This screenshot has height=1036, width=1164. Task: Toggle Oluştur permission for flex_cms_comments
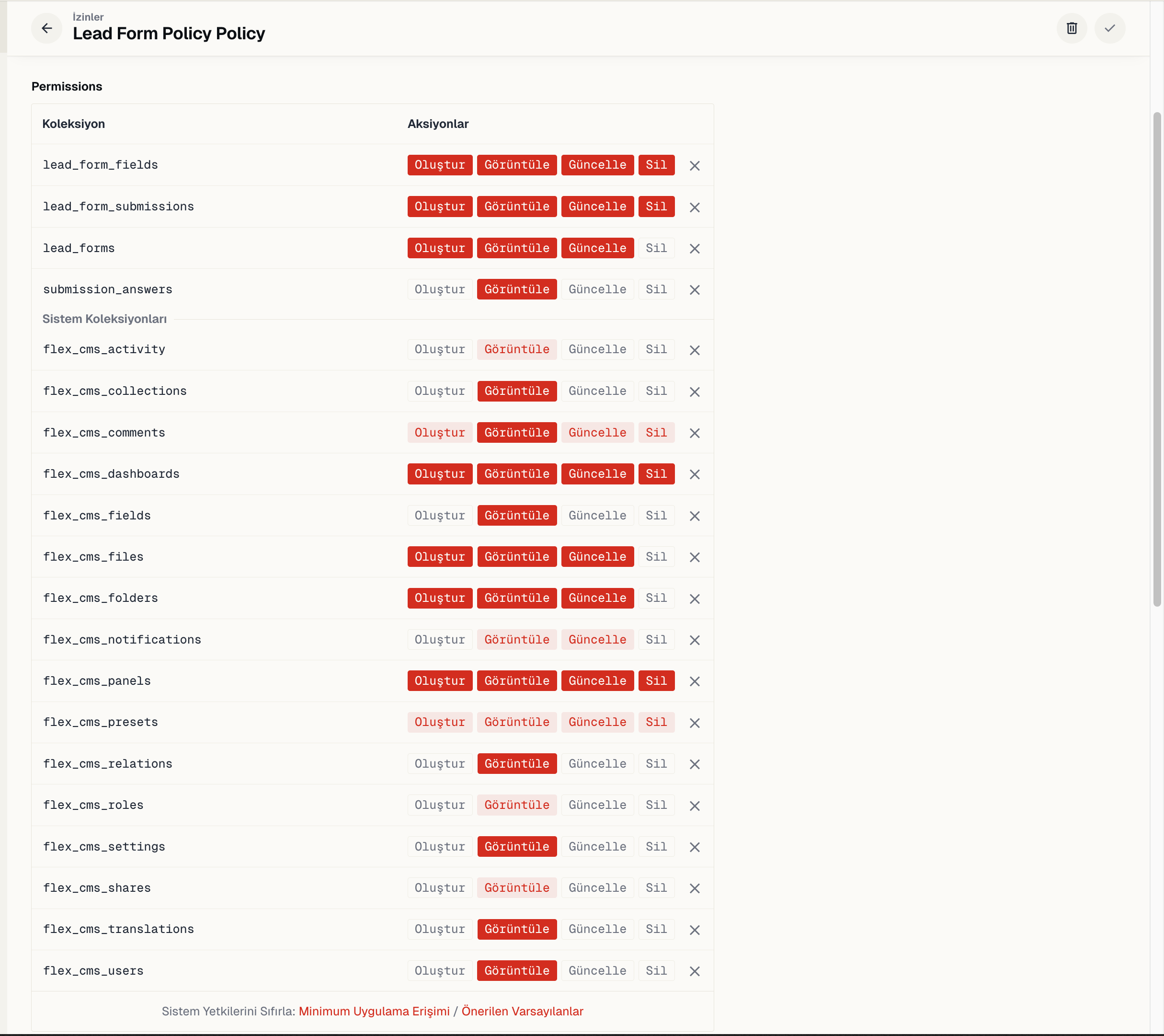tap(440, 433)
